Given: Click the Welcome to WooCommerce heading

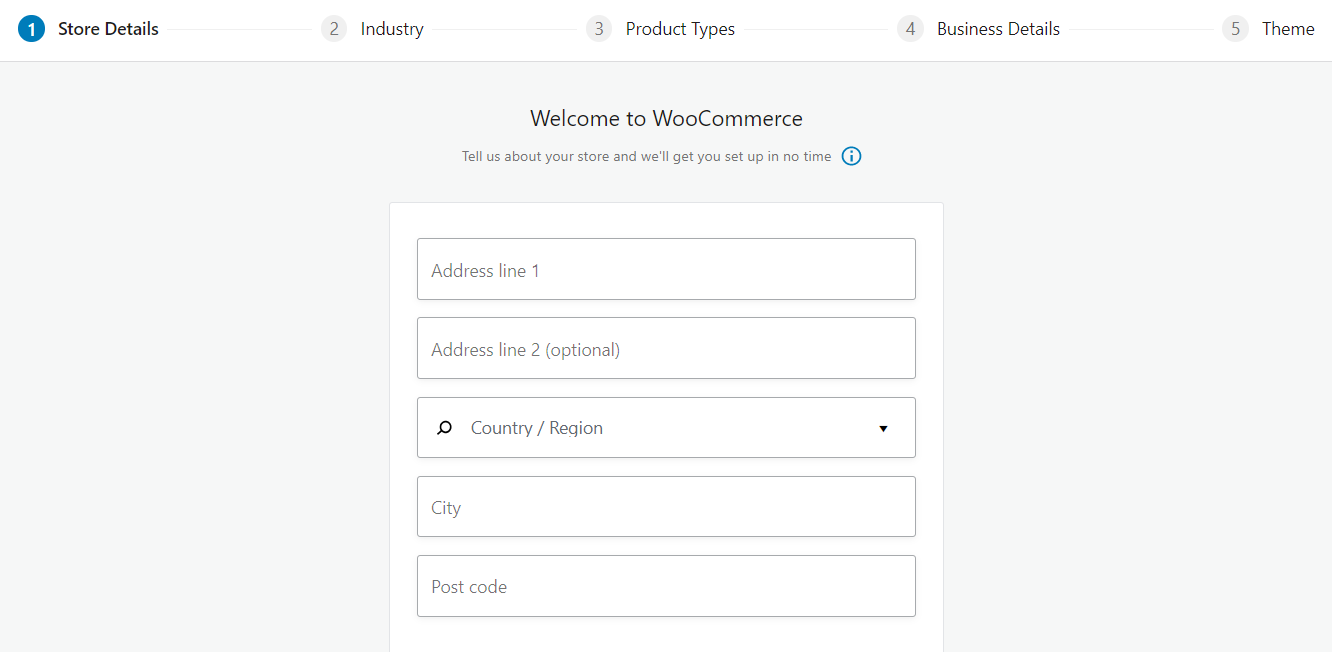Looking at the screenshot, I should point(666,118).
